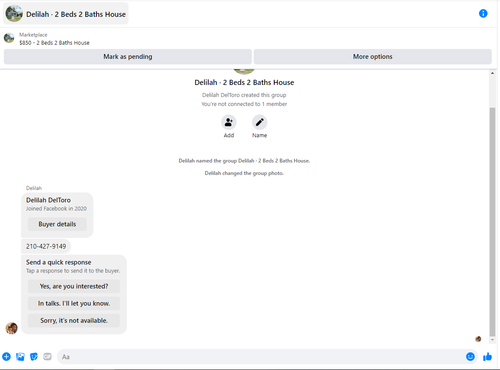Click Delilah's avatar beside the messages
The image size is (500, 370).
pos(12,328)
